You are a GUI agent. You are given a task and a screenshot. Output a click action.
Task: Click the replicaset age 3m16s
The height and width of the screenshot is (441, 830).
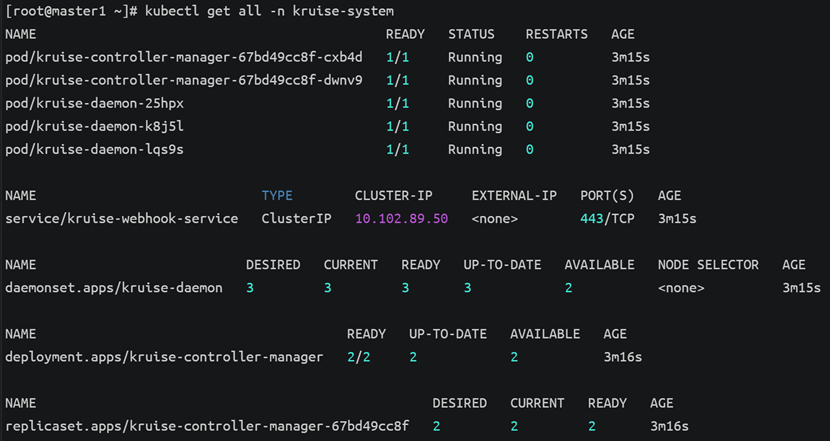(x=669, y=426)
